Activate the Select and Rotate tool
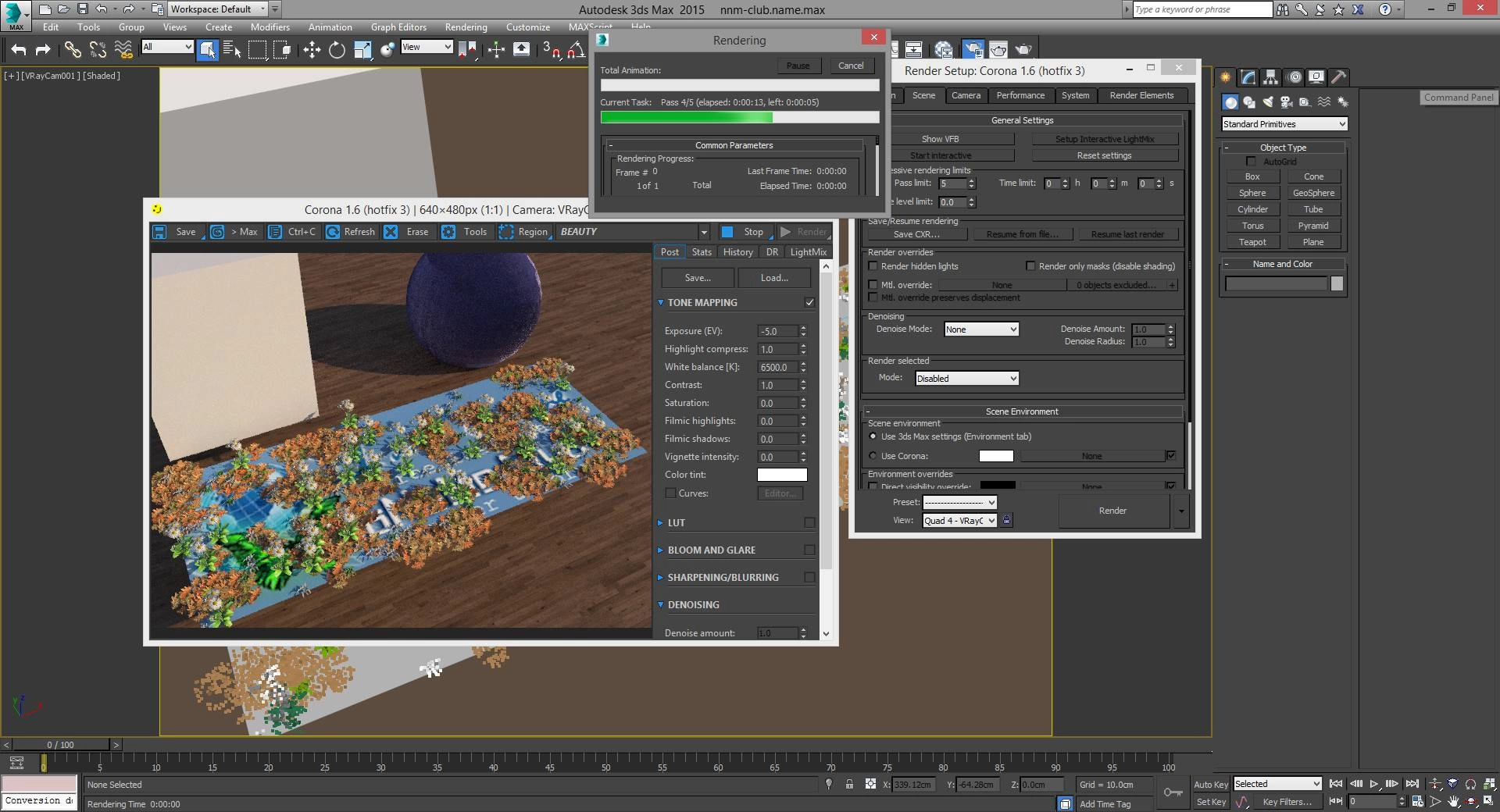The width and height of the screenshot is (1500, 812). click(337, 50)
